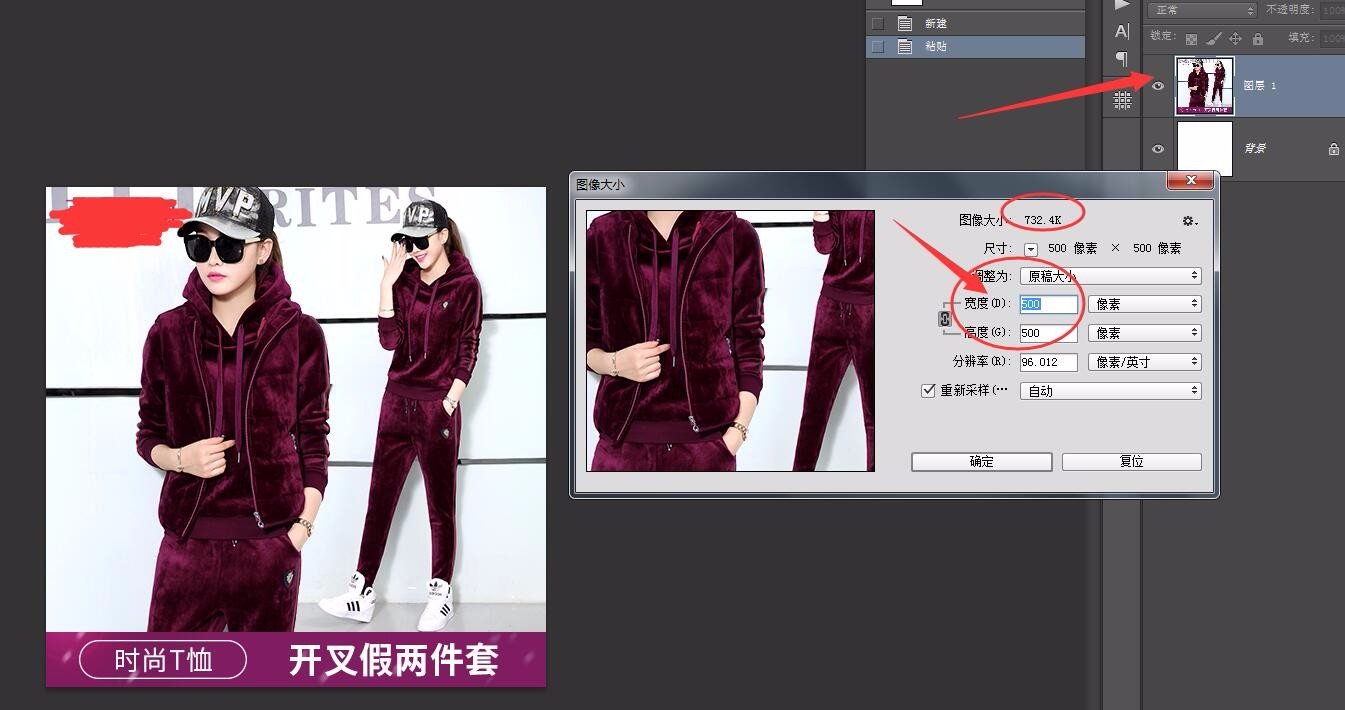Image resolution: width=1345 pixels, height=710 pixels.
Task: Hide the 背景 layer via eye icon
Action: [x=1158, y=149]
